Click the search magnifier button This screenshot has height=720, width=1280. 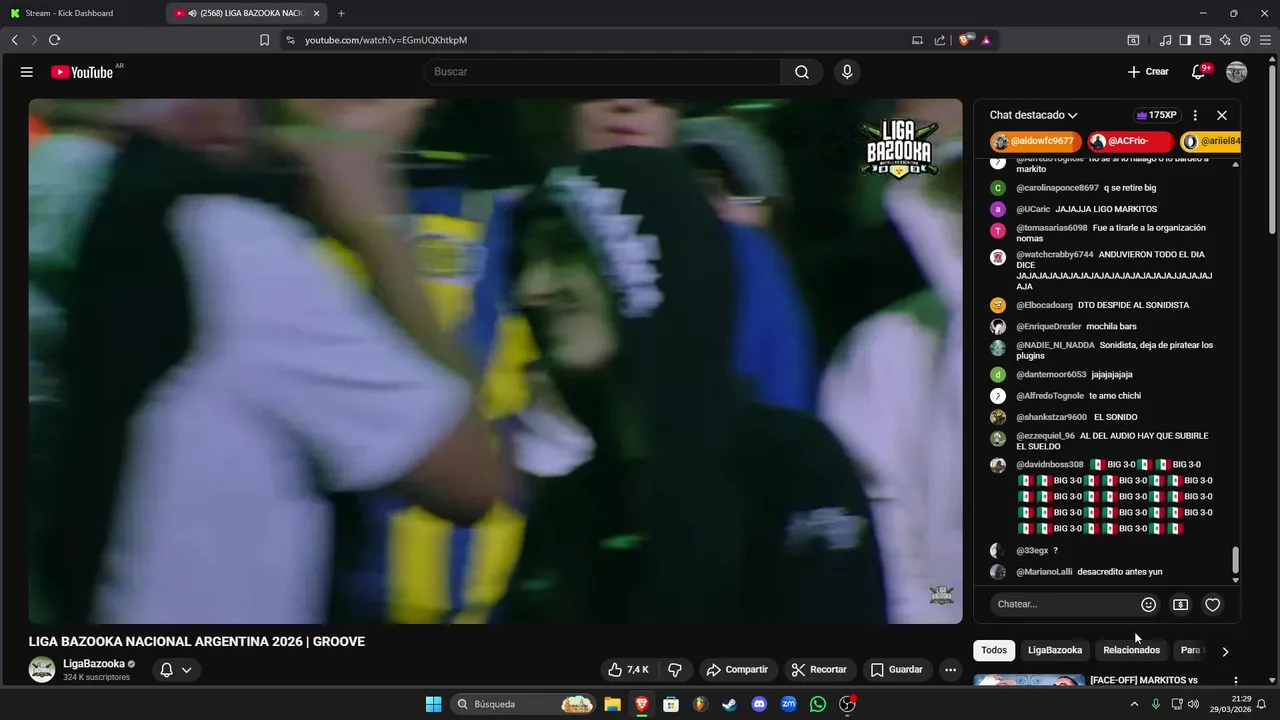tap(802, 72)
